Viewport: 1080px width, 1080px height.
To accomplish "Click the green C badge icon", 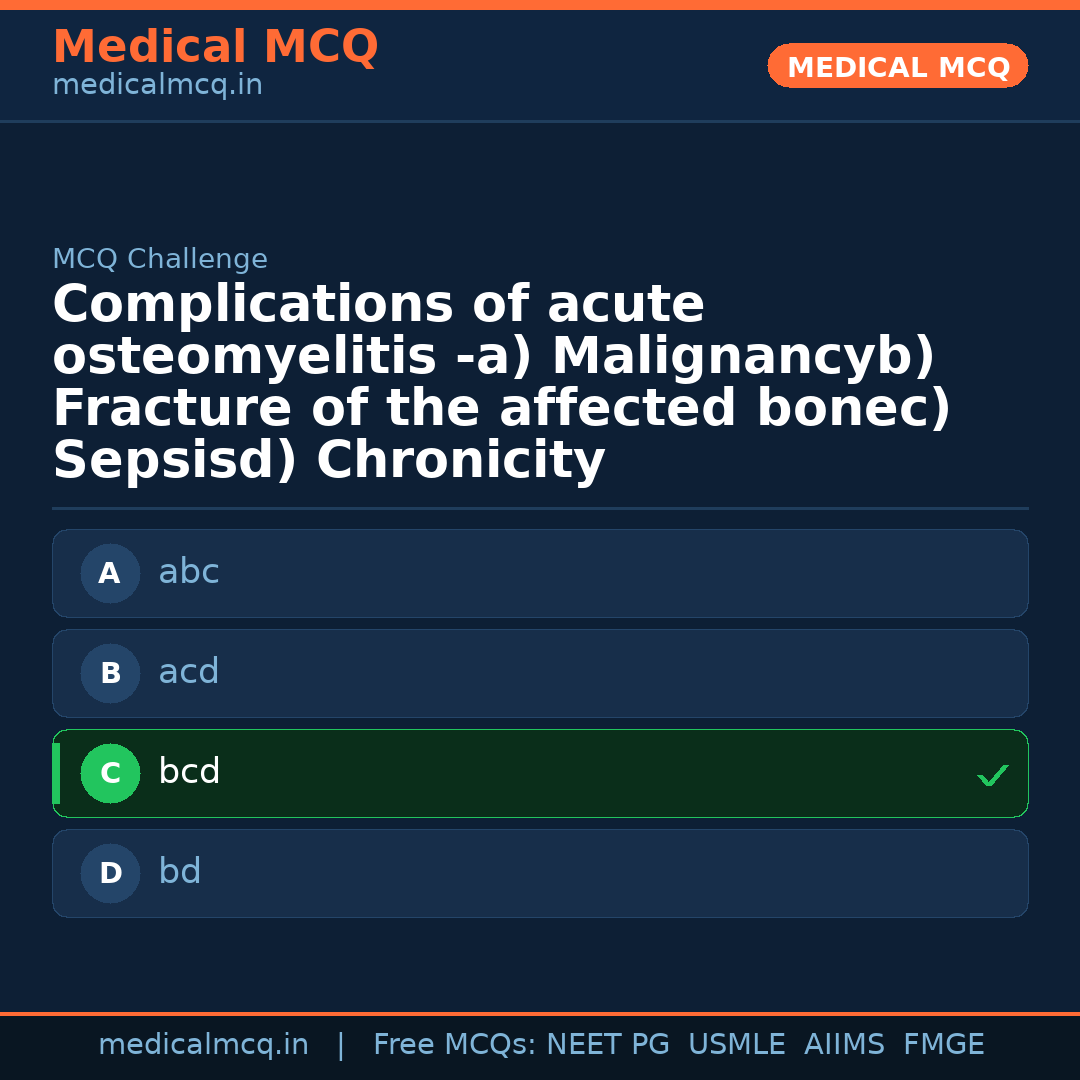I will 110,773.
